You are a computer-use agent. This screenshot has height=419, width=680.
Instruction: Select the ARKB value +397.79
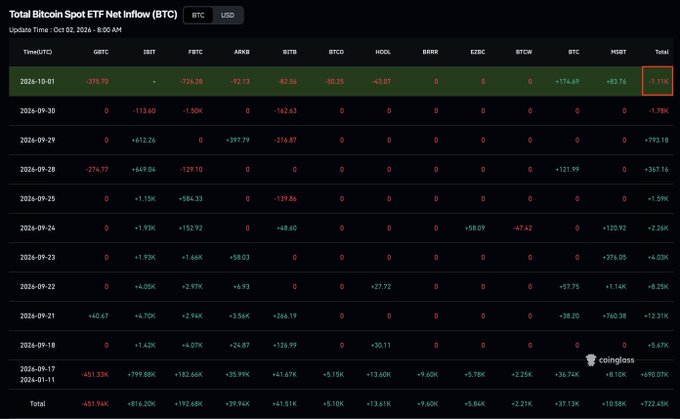[238, 140]
